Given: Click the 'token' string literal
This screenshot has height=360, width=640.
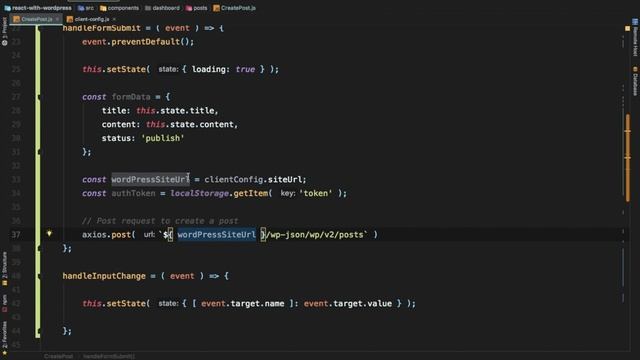Looking at the screenshot, I should click(316, 193).
